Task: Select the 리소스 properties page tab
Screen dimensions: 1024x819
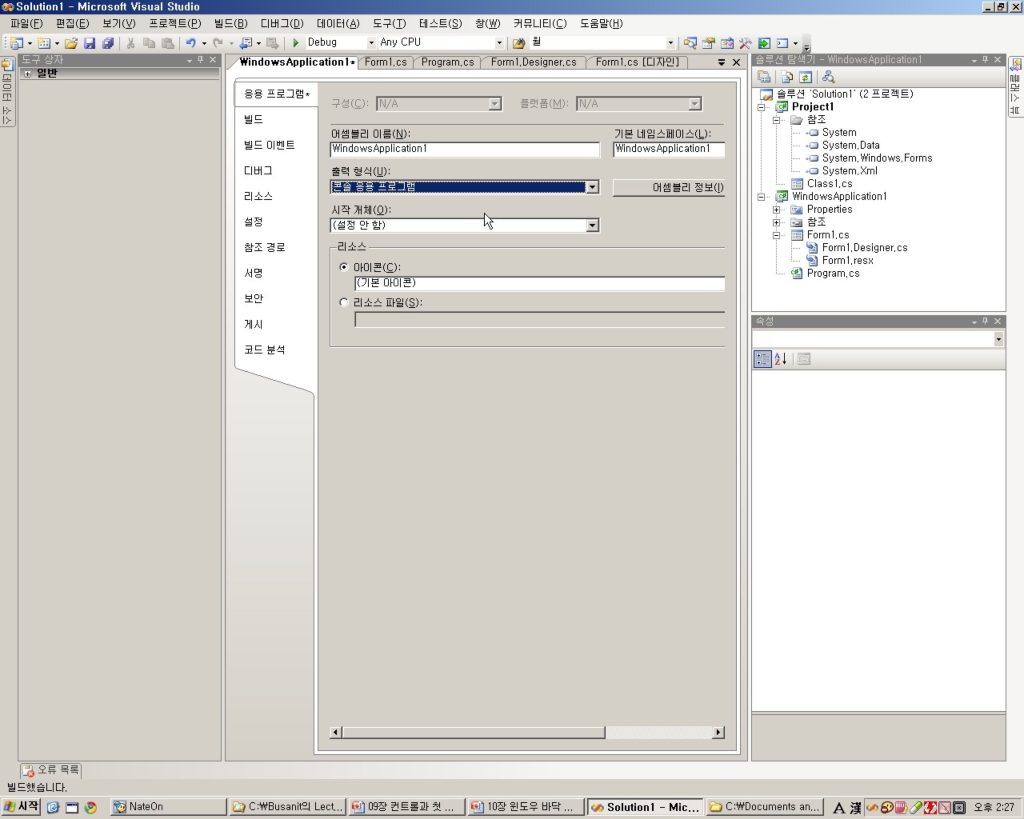Action: coord(258,196)
